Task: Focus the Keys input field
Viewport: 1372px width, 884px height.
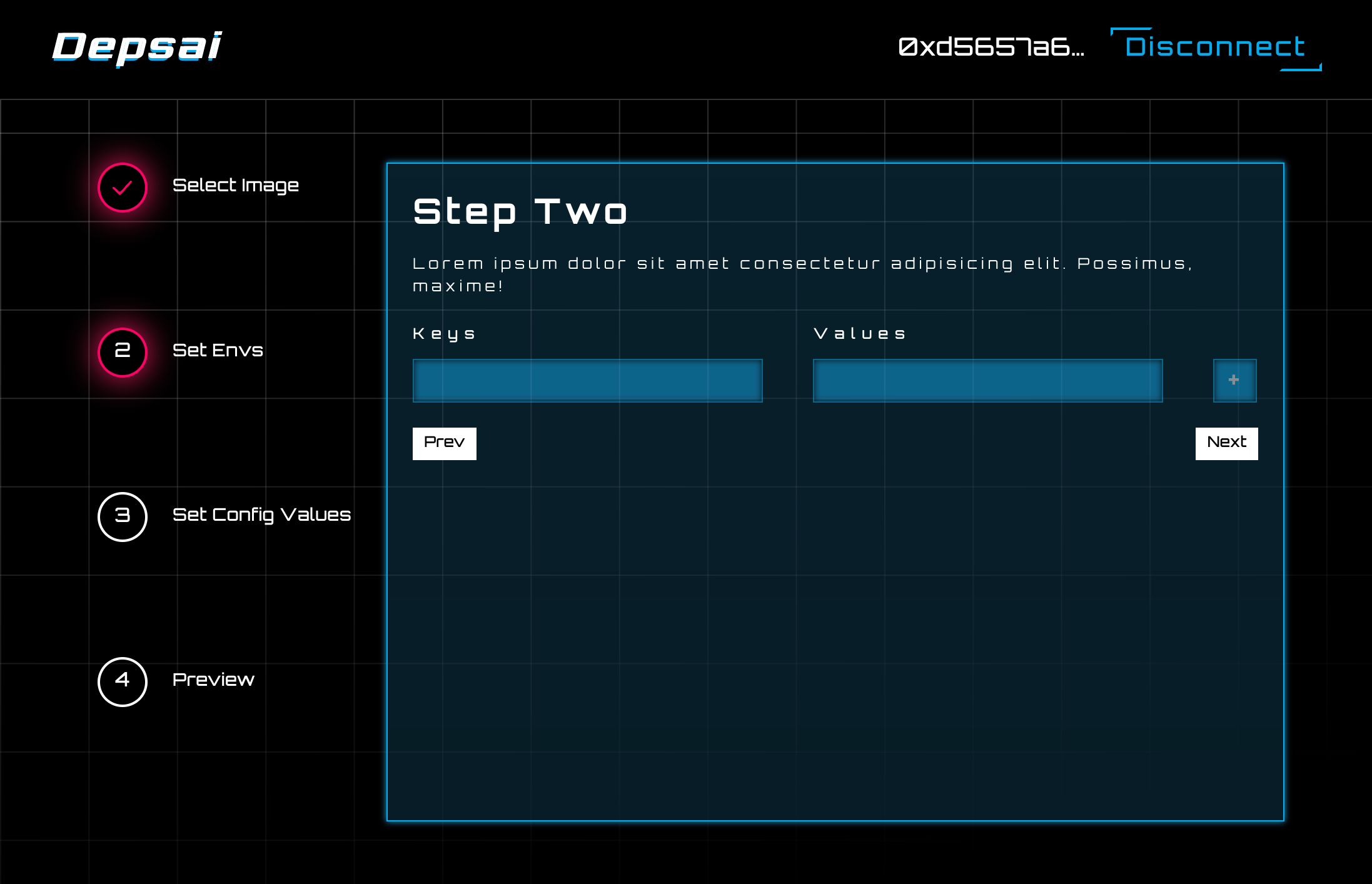Action: [x=587, y=380]
